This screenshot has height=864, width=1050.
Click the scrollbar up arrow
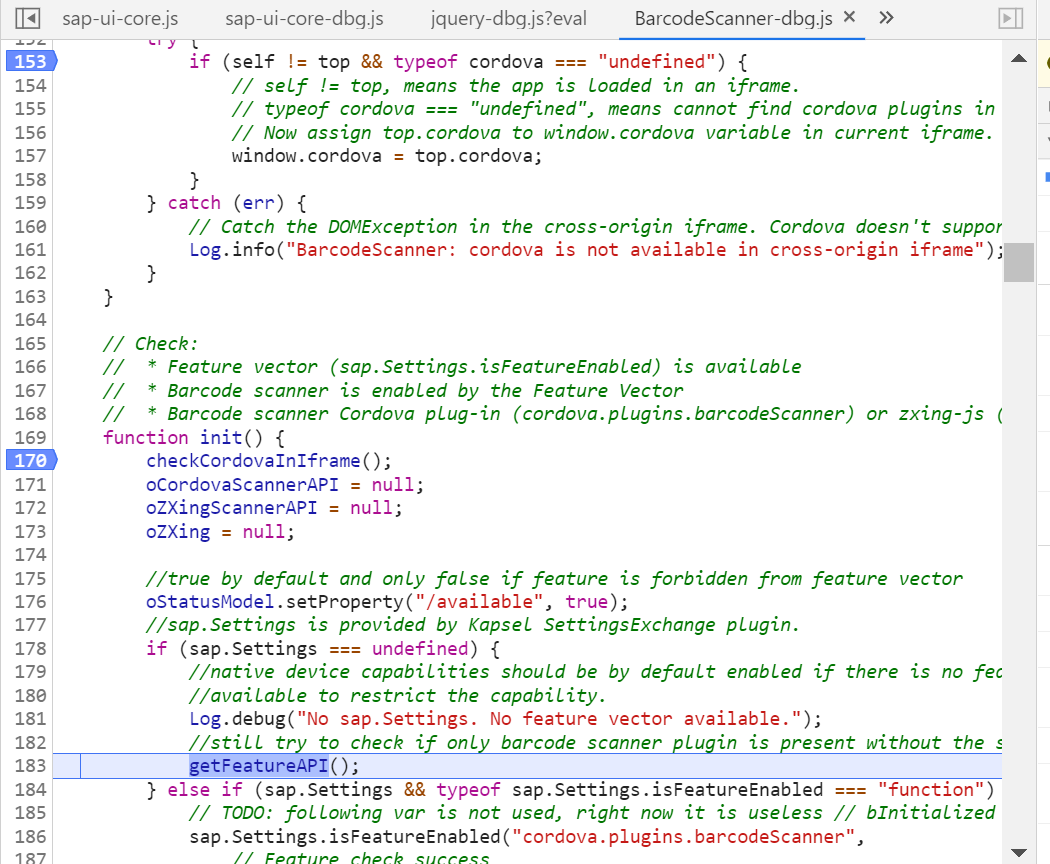pos(1019,57)
